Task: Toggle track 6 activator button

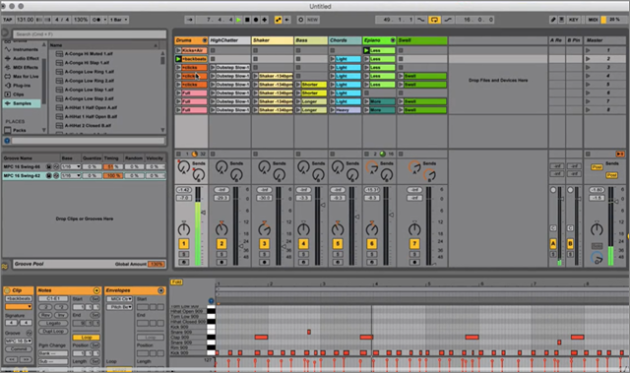Action: click(372, 244)
